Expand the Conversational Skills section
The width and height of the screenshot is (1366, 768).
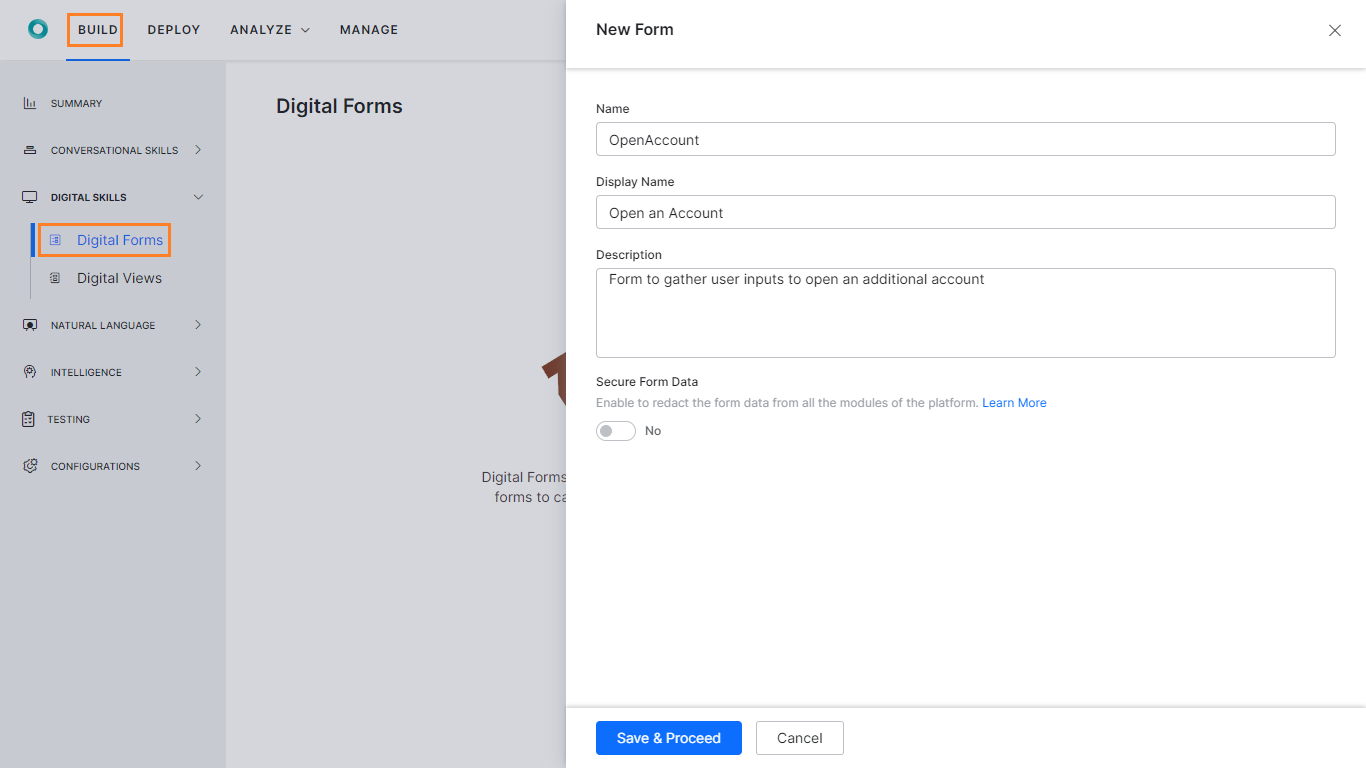coord(199,149)
